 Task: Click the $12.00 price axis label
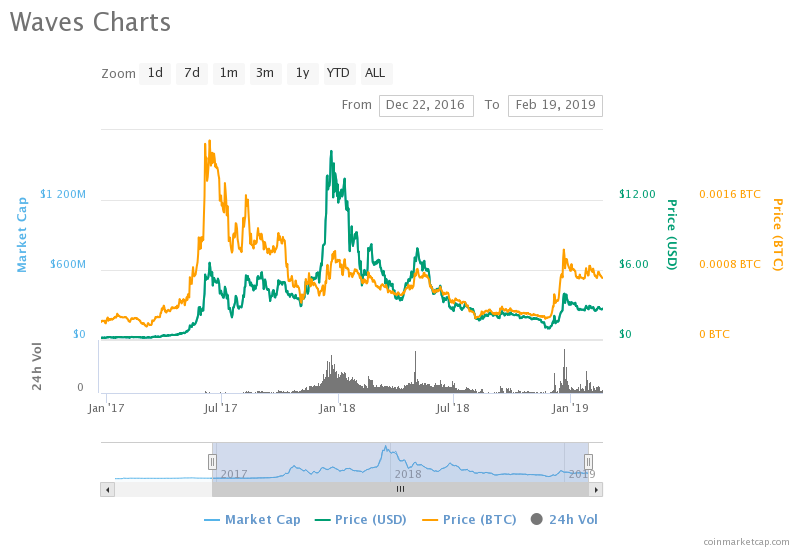click(637, 194)
